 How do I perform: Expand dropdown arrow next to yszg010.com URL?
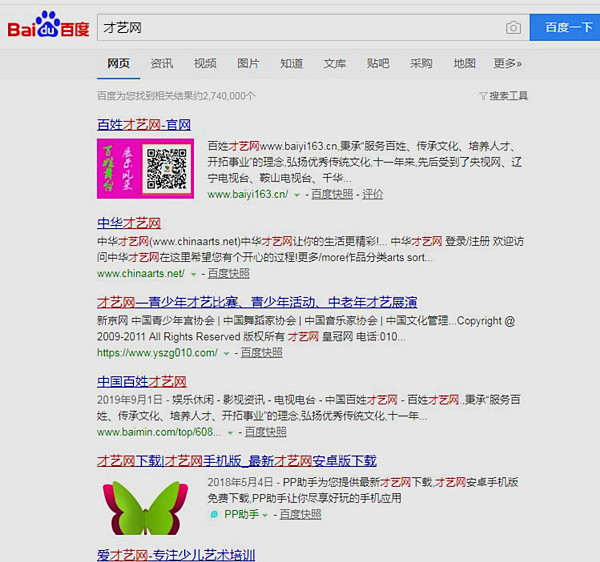pos(227,353)
